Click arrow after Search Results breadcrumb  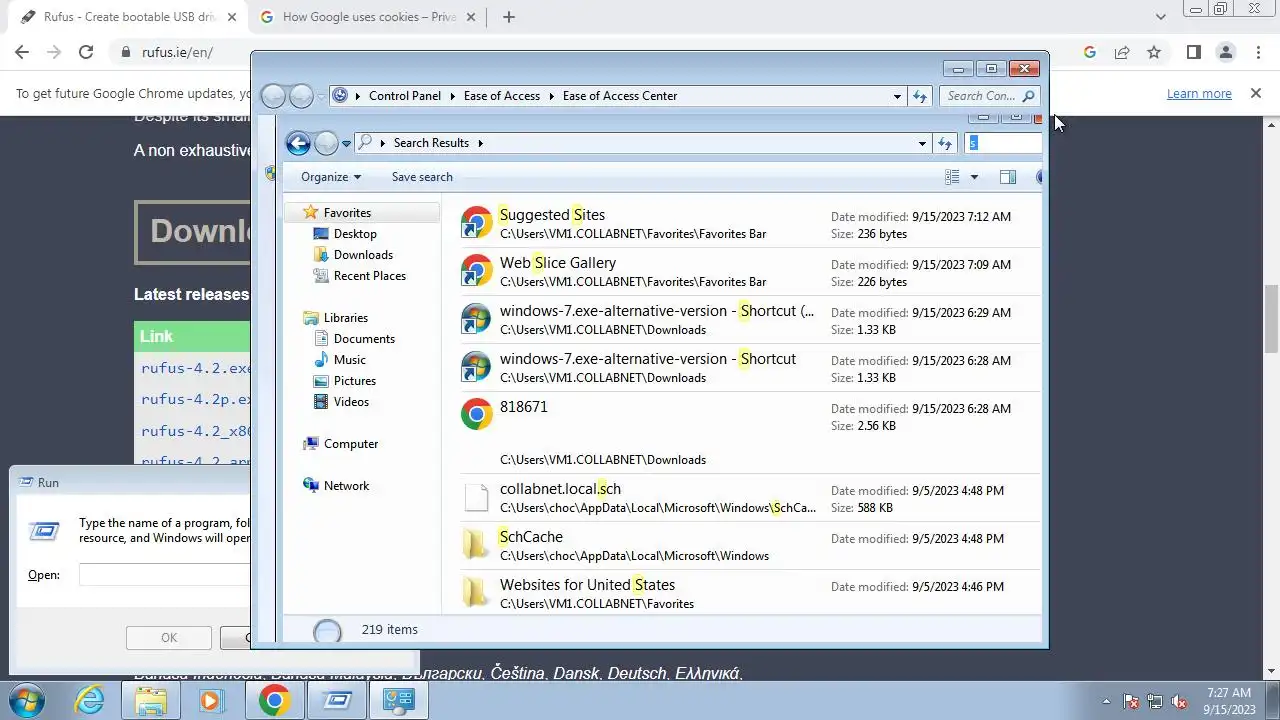[x=480, y=143]
